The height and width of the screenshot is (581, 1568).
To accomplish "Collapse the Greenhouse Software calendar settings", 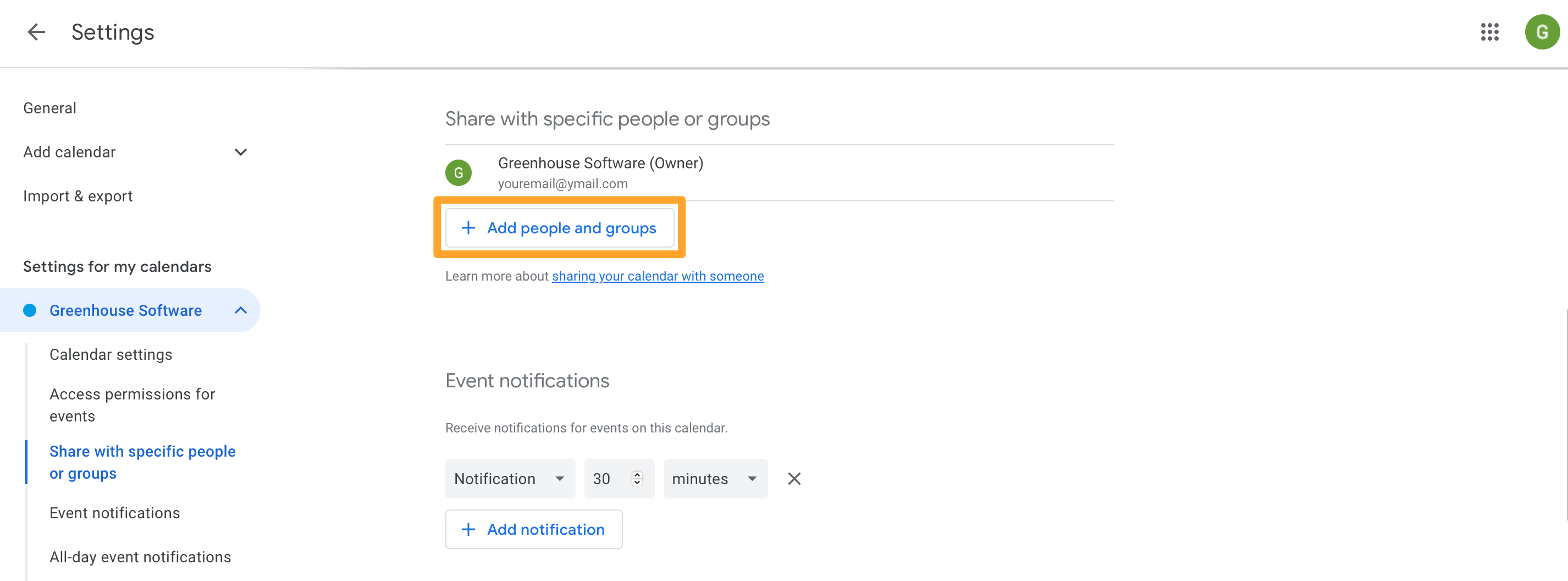I will click(x=240, y=311).
